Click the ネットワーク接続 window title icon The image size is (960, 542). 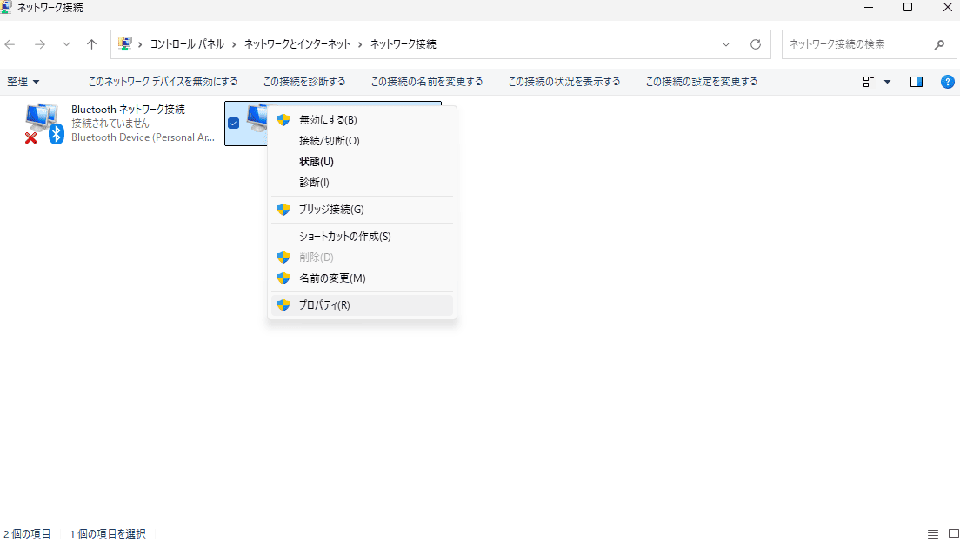(x=6, y=7)
